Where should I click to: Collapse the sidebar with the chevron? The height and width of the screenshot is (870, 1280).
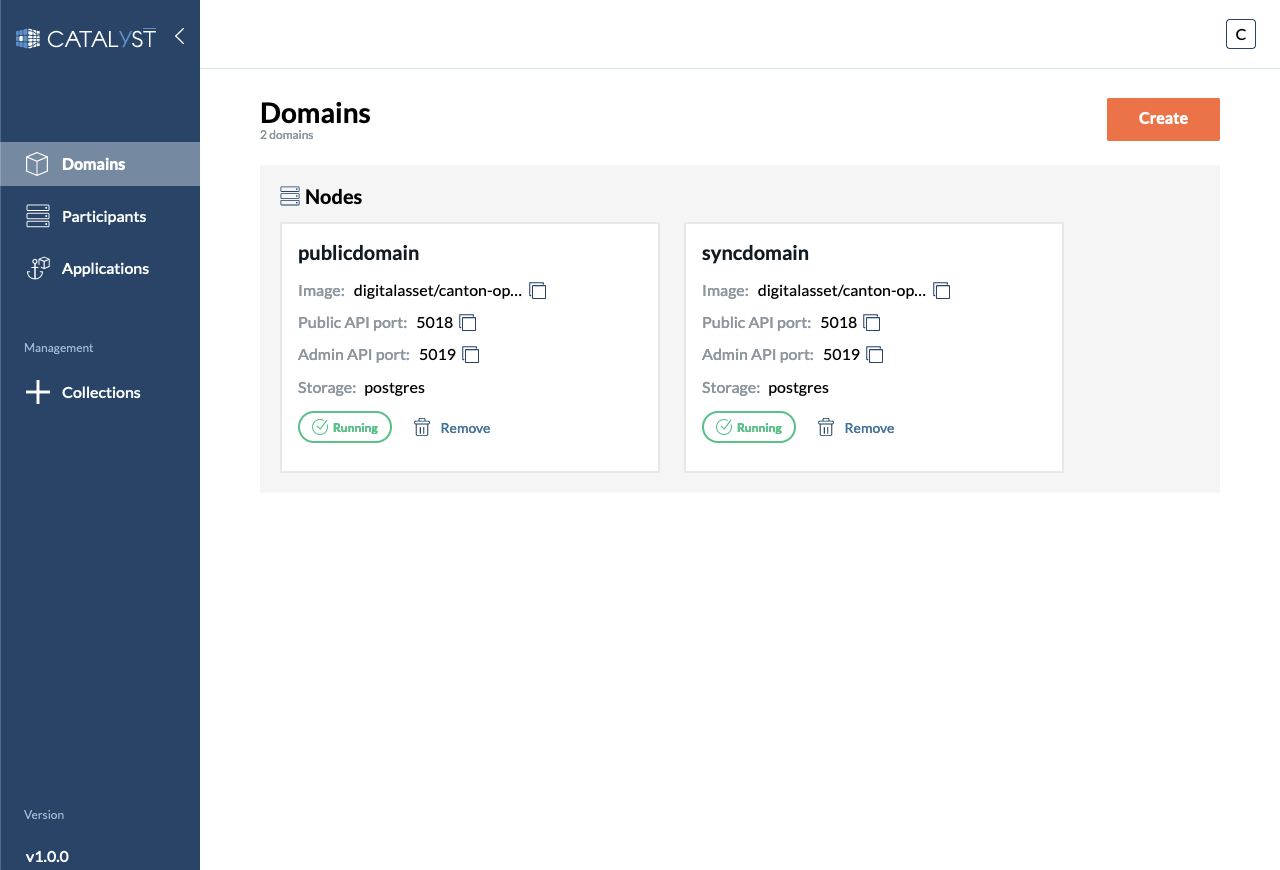point(179,36)
